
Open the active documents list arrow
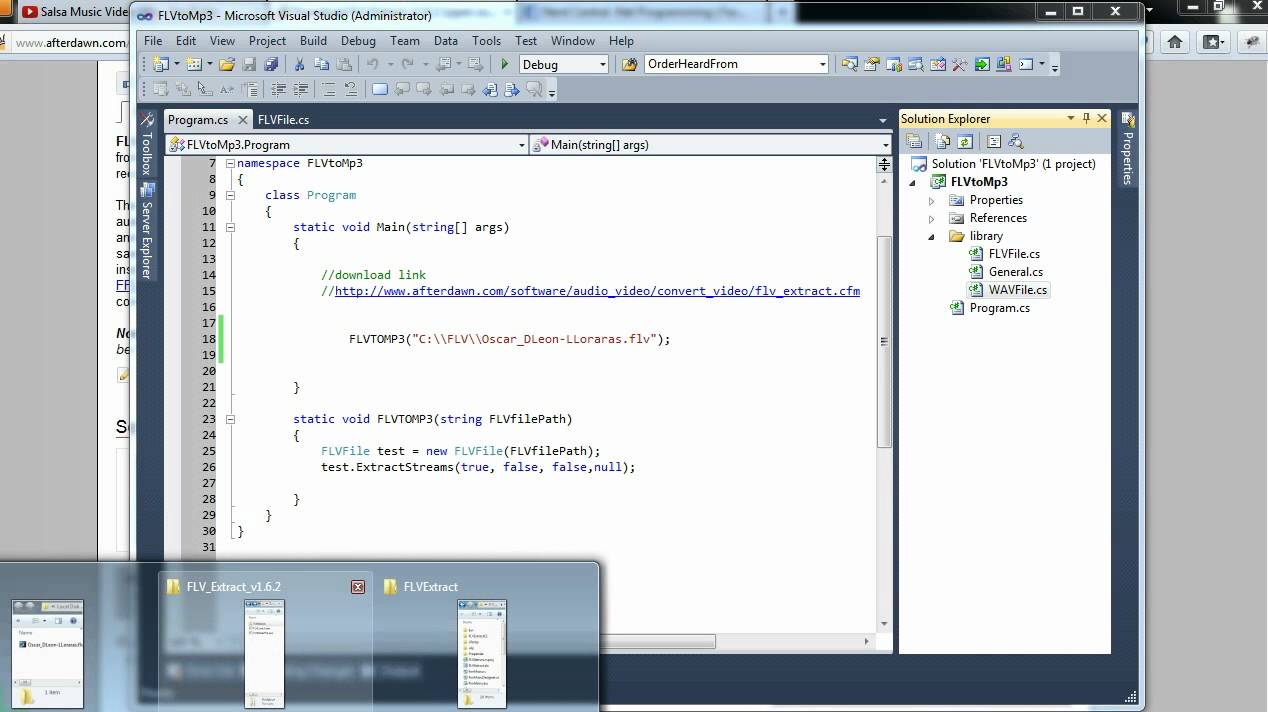883,120
